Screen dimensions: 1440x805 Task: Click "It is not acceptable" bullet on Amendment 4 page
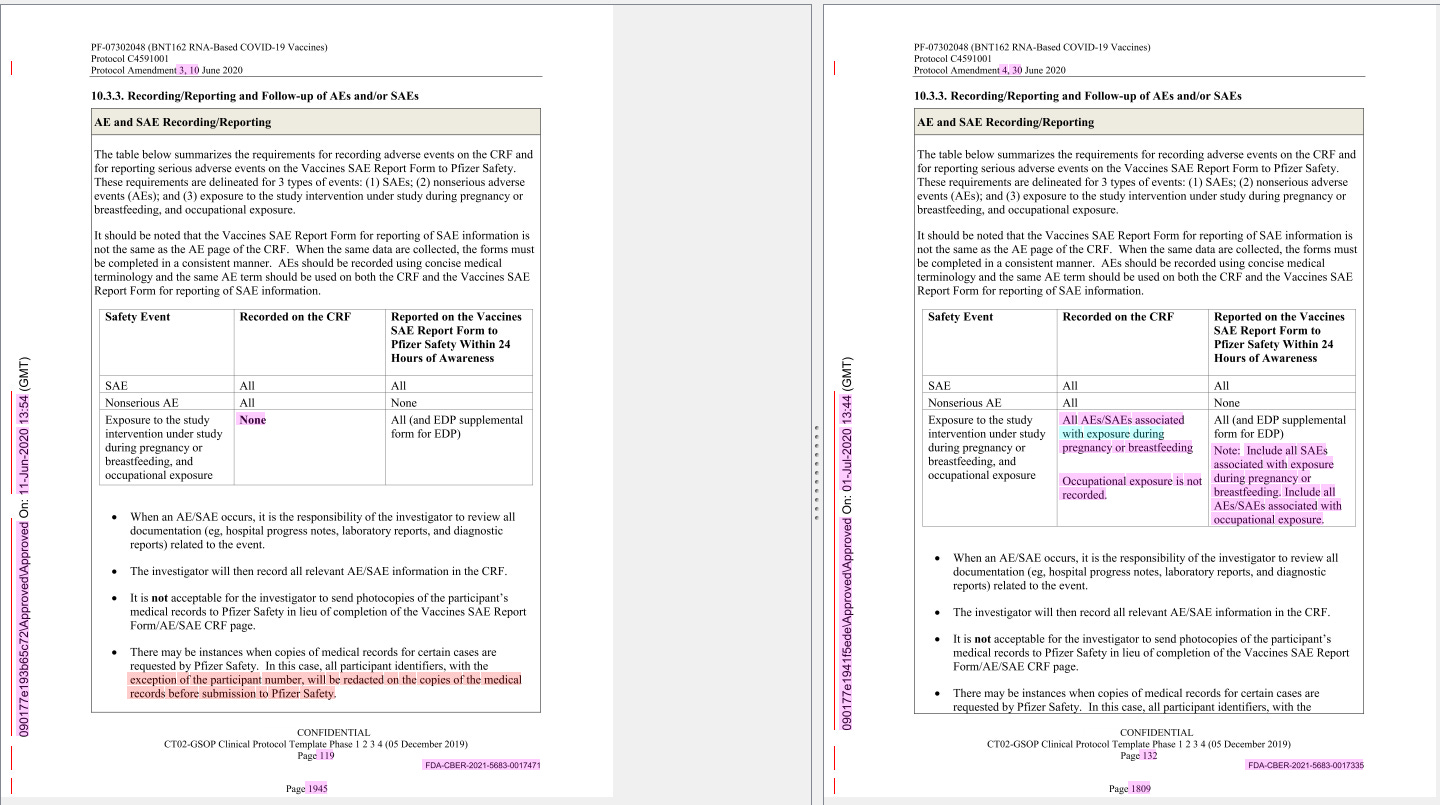tap(1151, 652)
